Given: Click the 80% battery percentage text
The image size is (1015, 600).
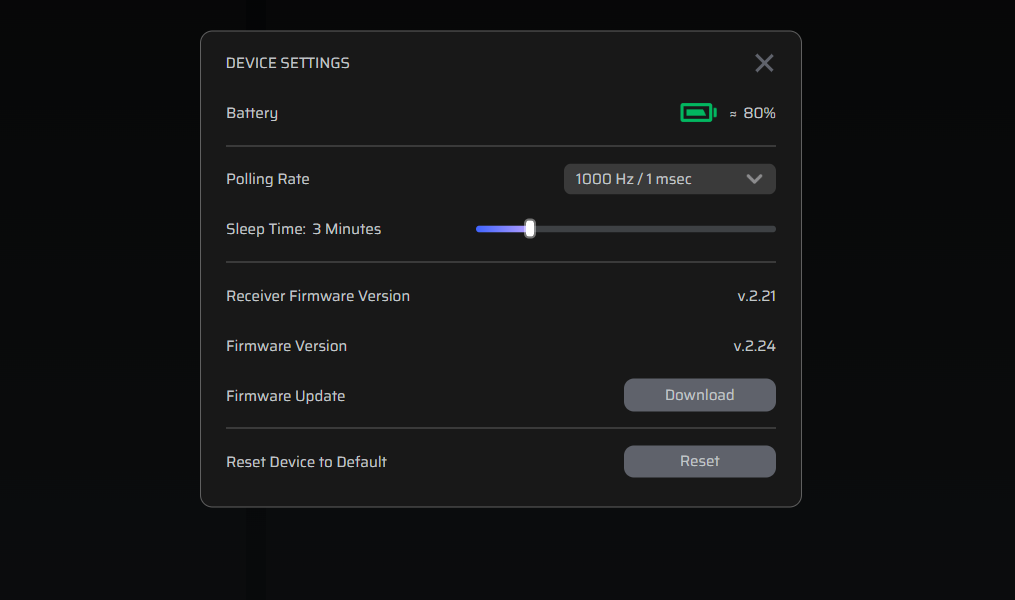Looking at the screenshot, I should click(759, 113).
